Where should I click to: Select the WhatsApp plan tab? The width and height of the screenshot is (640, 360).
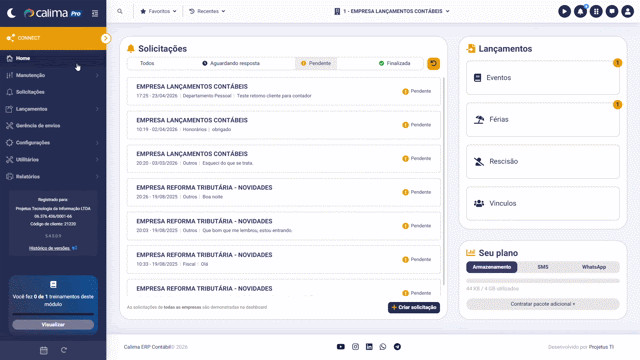click(x=594, y=267)
